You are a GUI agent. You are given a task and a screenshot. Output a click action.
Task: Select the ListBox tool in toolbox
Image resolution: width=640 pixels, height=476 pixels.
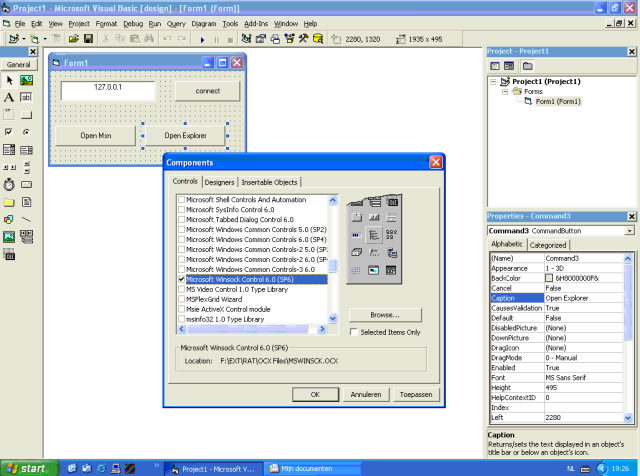[27, 150]
